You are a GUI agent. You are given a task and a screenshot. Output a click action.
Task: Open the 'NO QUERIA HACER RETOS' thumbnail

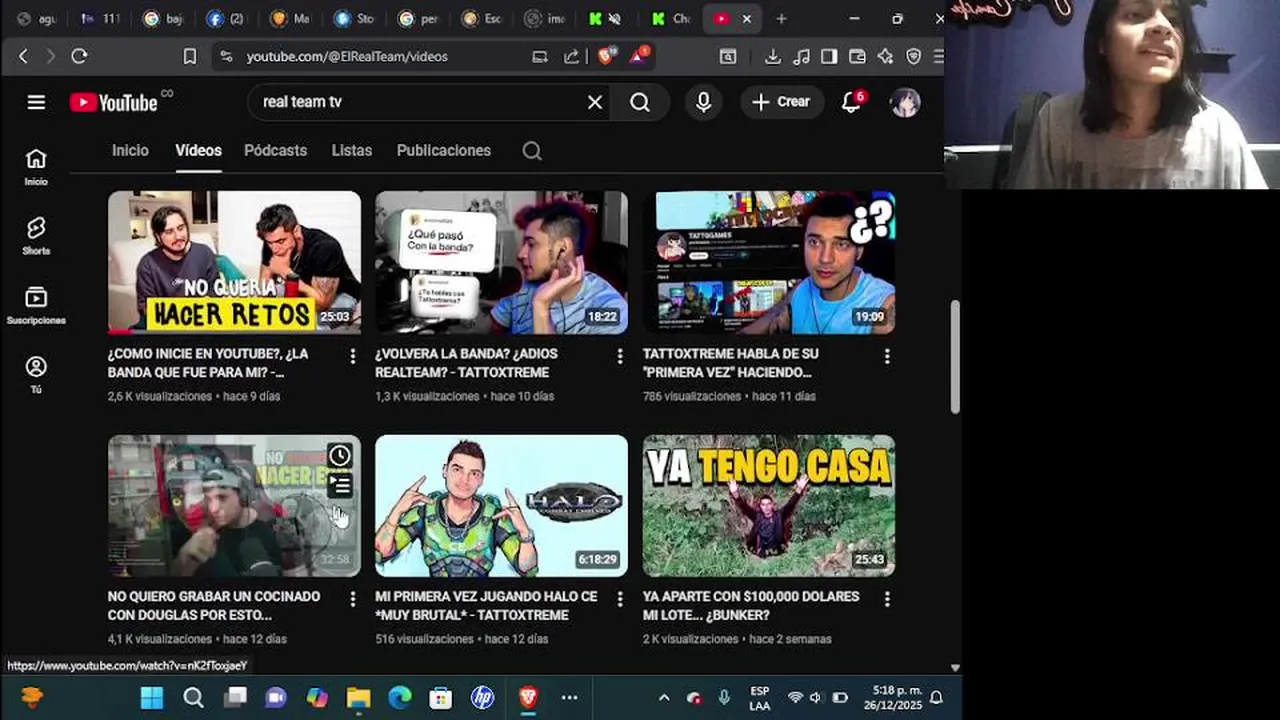click(x=234, y=262)
